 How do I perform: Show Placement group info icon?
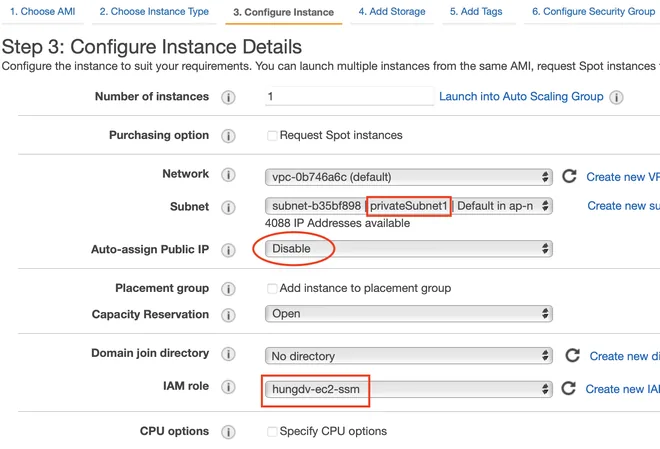pos(228,289)
